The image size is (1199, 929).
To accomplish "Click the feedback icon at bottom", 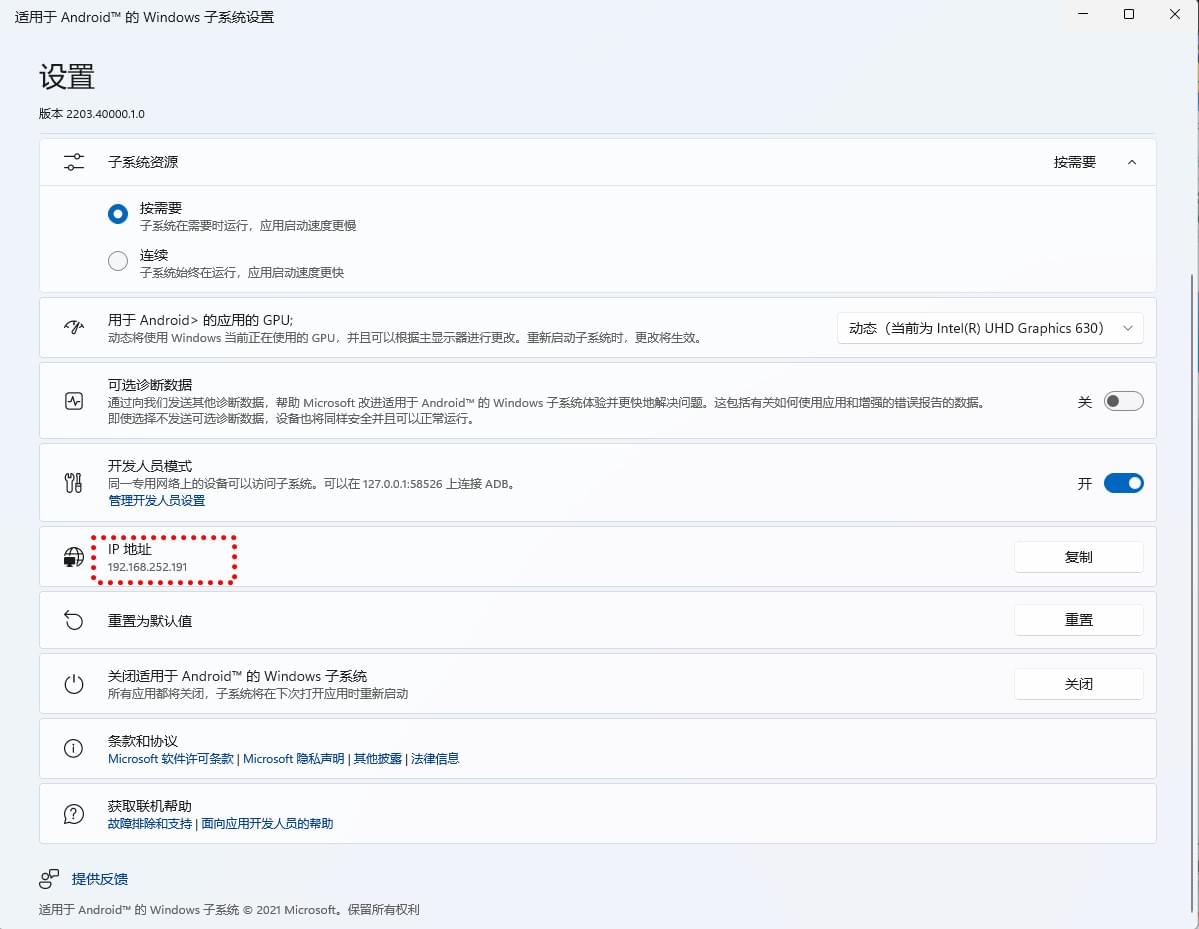I will click(49, 879).
